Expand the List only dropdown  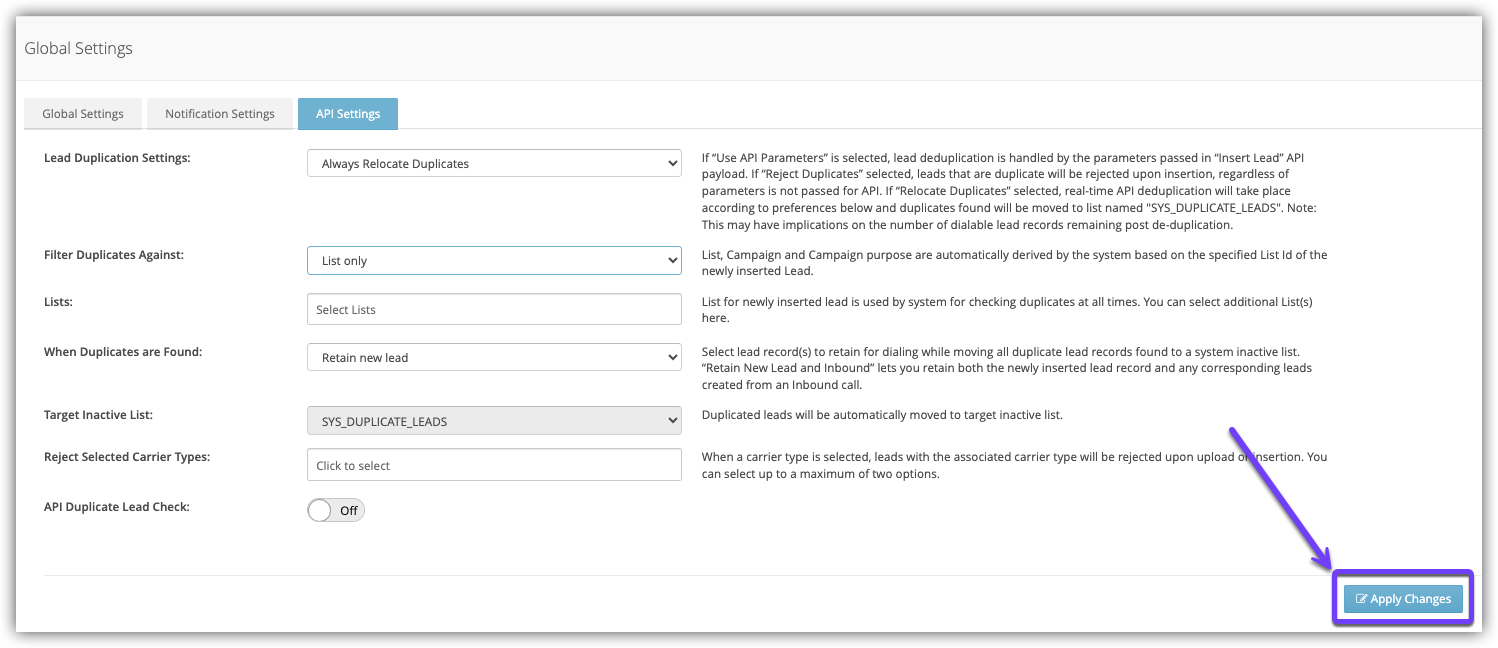pyautogui.click(x=493, y=261)
